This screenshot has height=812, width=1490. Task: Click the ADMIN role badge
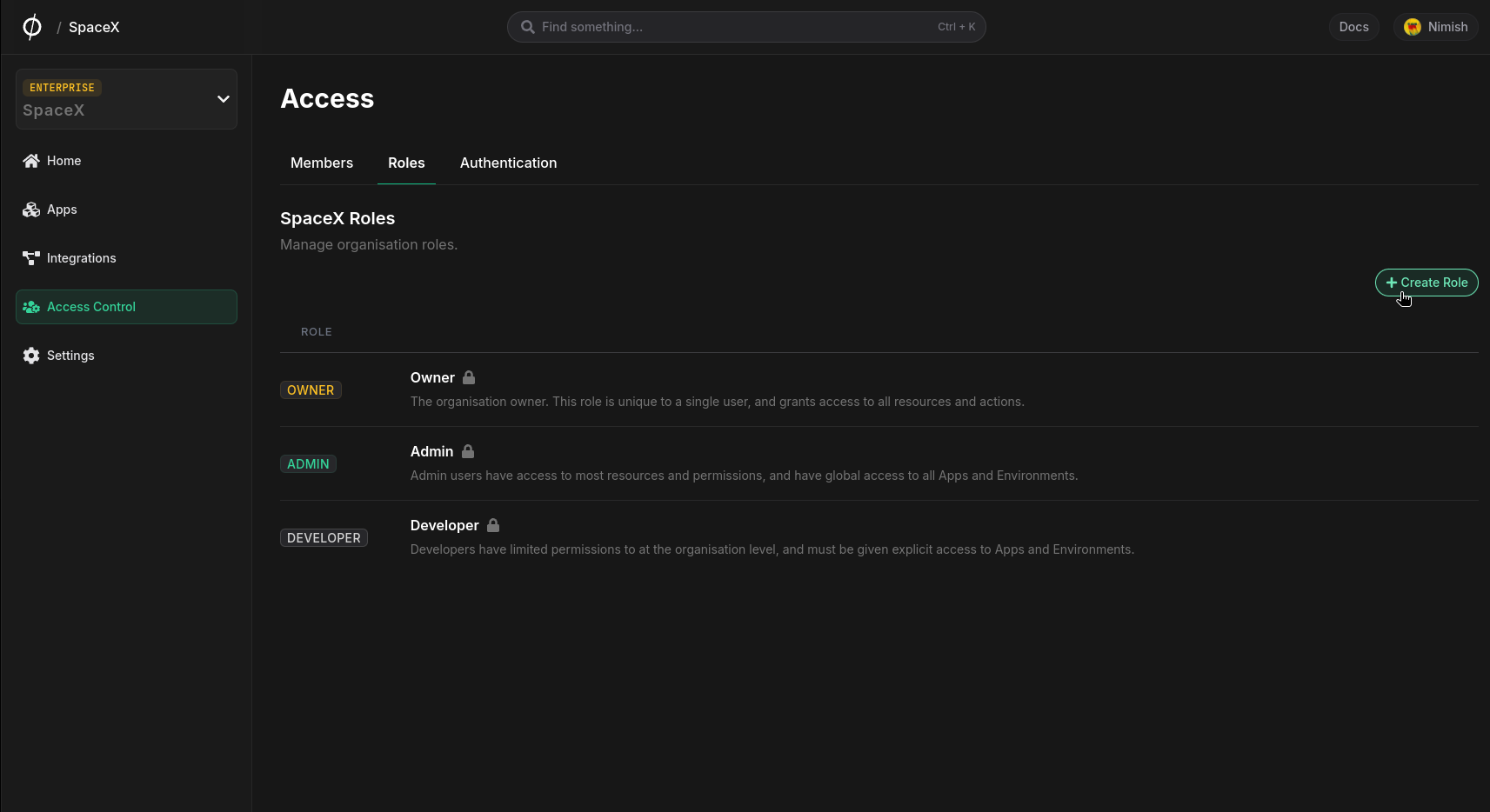[308, 464]
